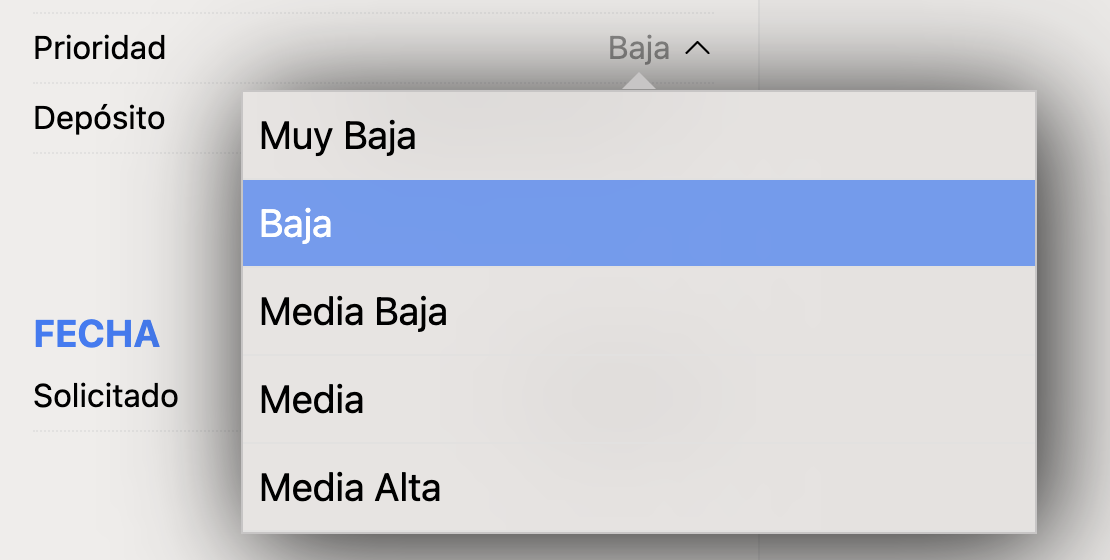Collapse the Prioridad dropdown chevron
The image size is (1110, 560).
click(x=698, y=48)
